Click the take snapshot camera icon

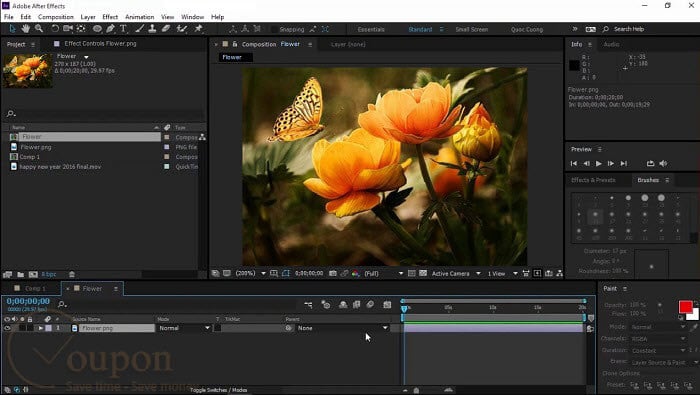[x=333, y=273]
